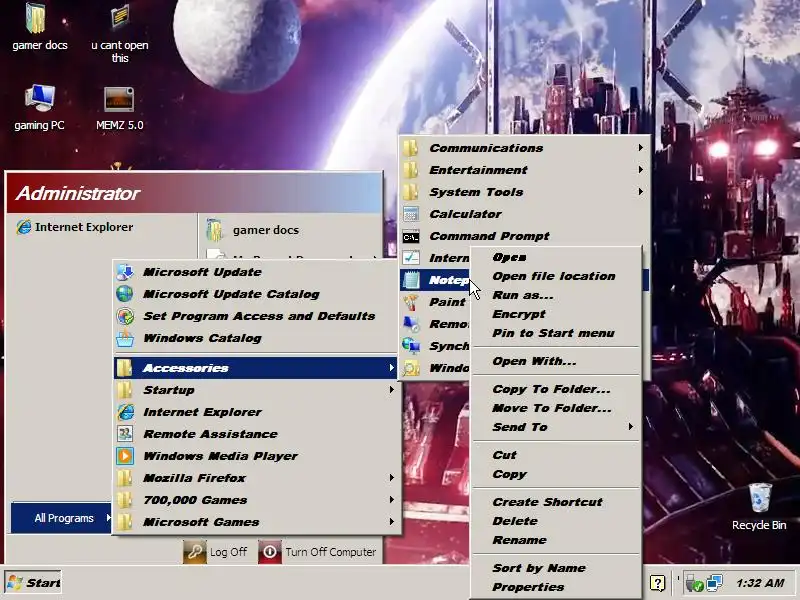Viewport: 800px width, 600px height.
Task: Click the safely remove hardware tray icon
Action: coord(694,583)
